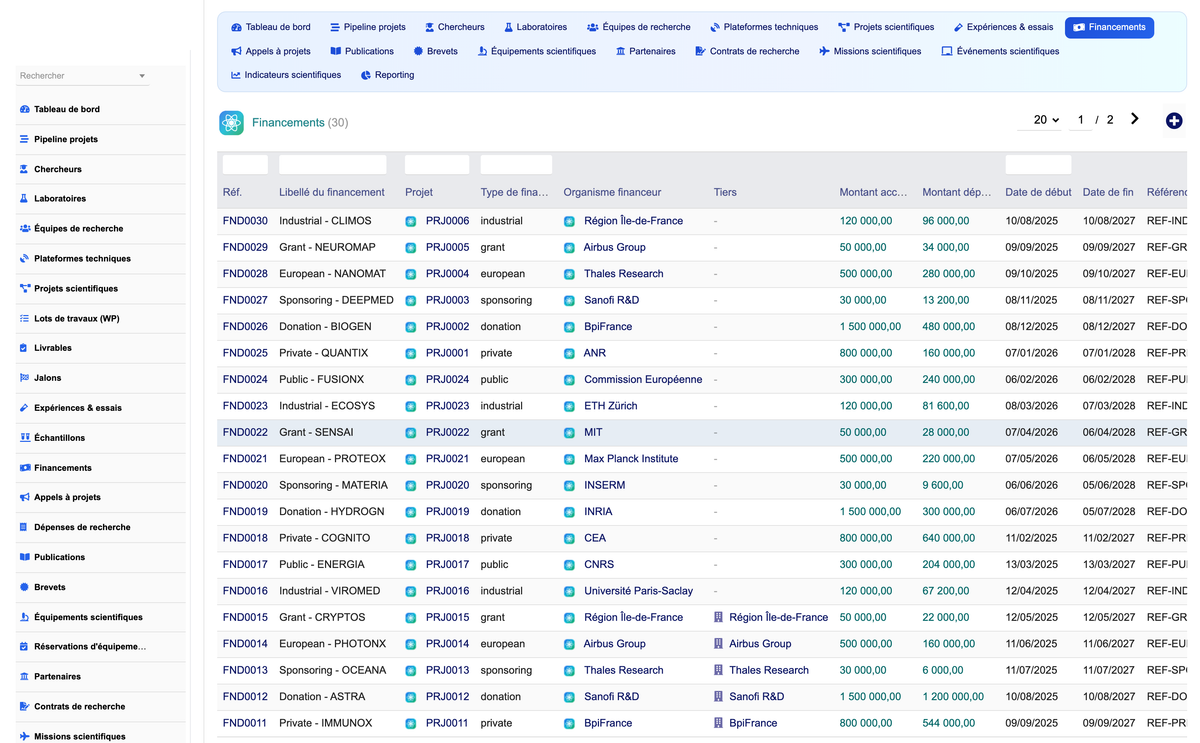Click the organisme icon beside Airbus Group in FND0029 row

(x=569, y=247)
